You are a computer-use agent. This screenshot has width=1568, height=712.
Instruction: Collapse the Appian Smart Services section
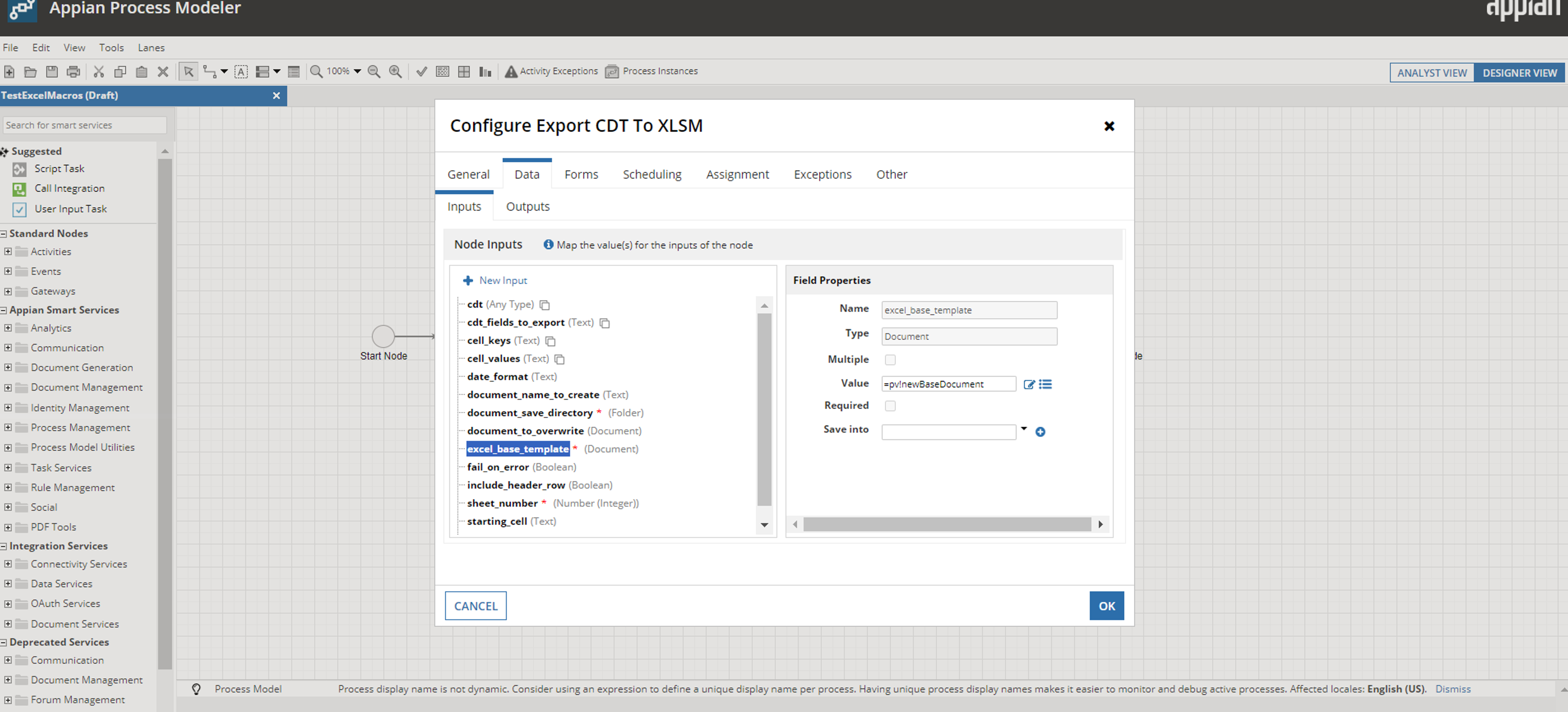pyautogui.click(x=4, y=310)
